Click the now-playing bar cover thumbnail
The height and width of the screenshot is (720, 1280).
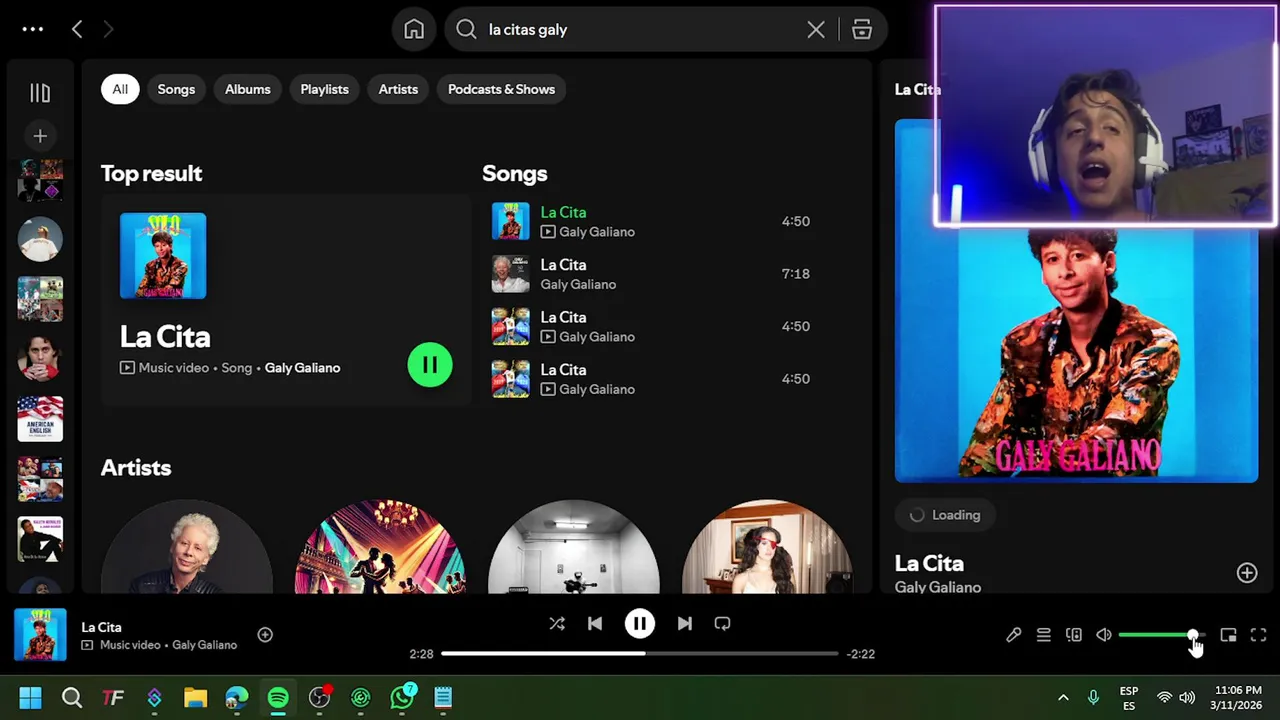coord(40,635)
